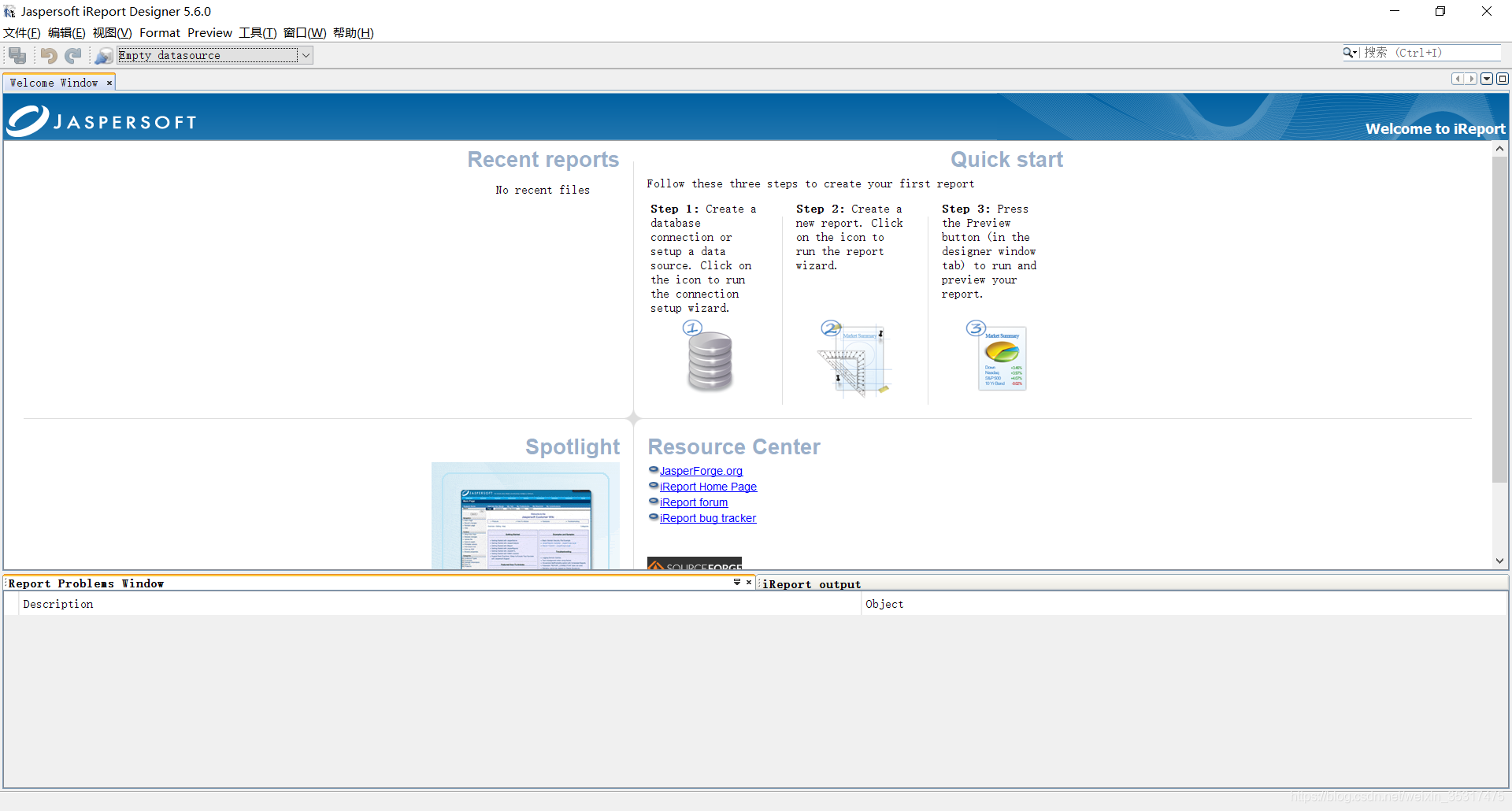Click the Object column header
The image size is (1512, 811).
[1185, 604]
